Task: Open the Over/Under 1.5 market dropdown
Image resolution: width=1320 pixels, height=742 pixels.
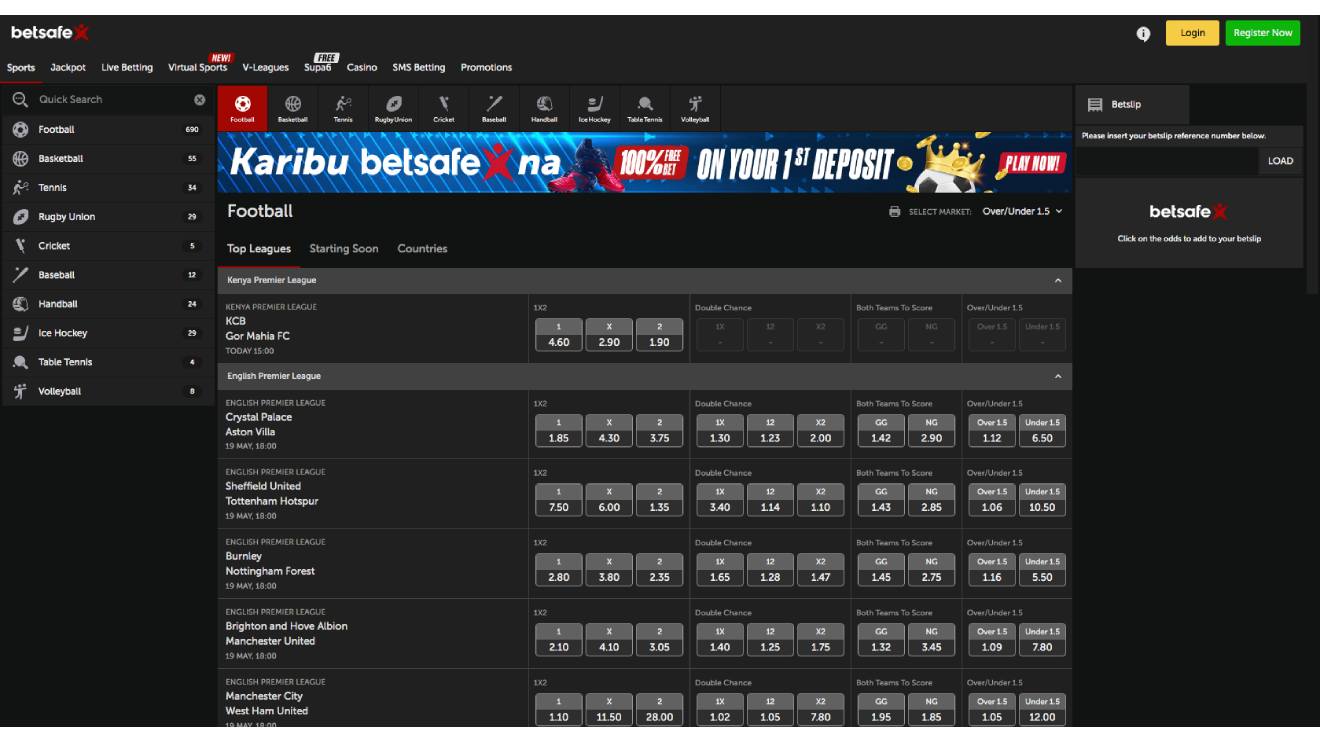Action: (x=1022, y=212)
